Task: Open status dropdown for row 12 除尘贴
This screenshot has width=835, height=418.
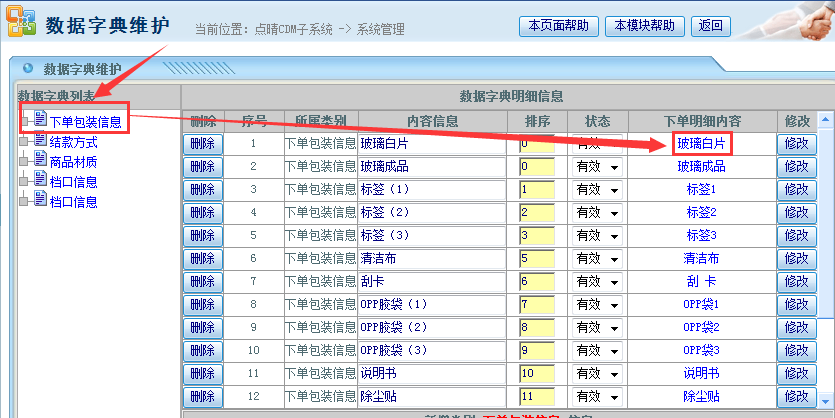Action: [x=597, y=397]
